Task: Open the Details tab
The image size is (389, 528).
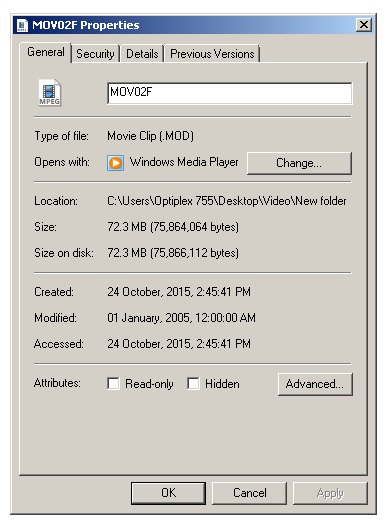Action: click(x=142, y=54)
